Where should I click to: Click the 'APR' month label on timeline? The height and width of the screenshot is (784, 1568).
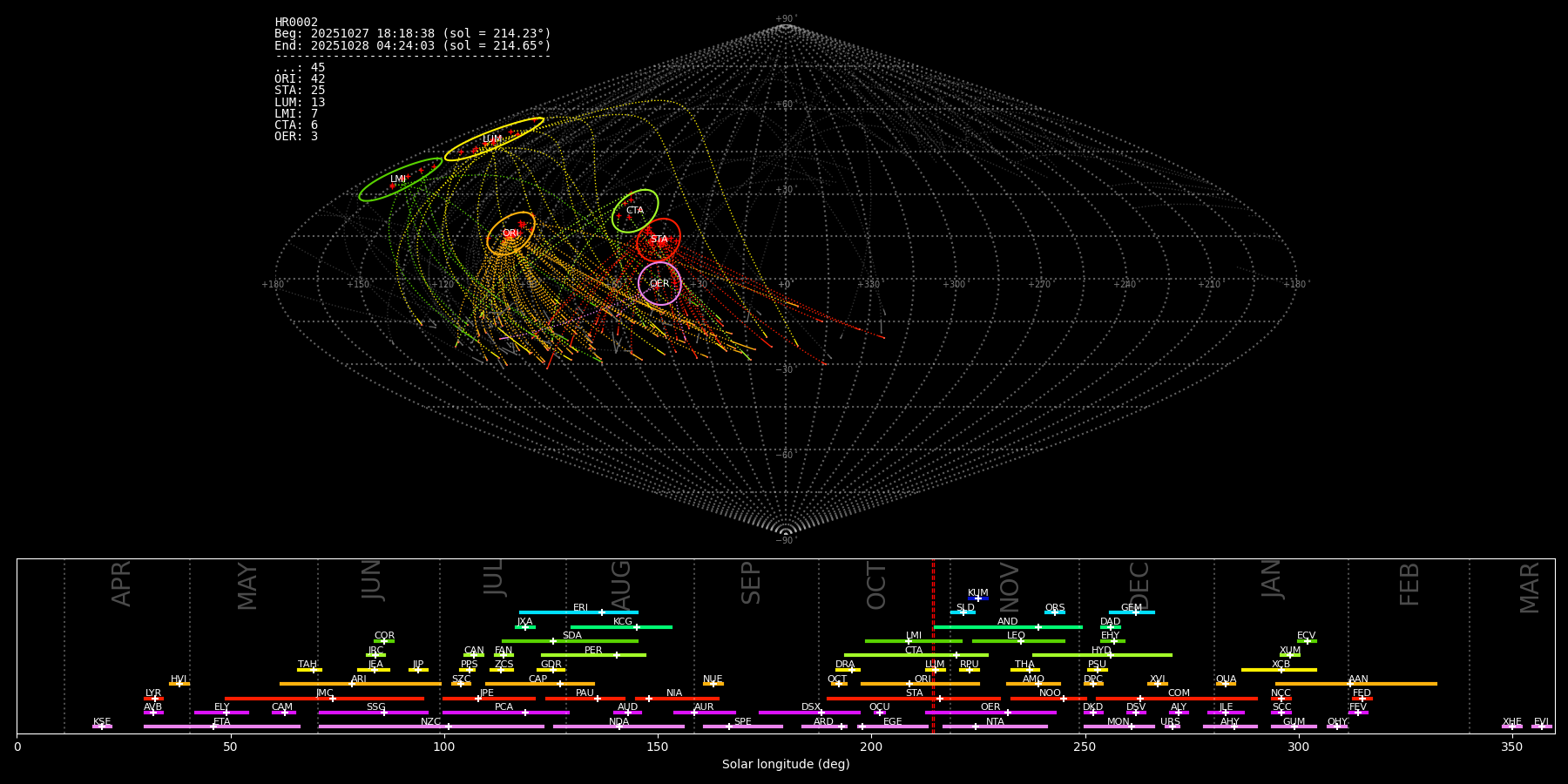pyautogui.click(x=121, y=584)
